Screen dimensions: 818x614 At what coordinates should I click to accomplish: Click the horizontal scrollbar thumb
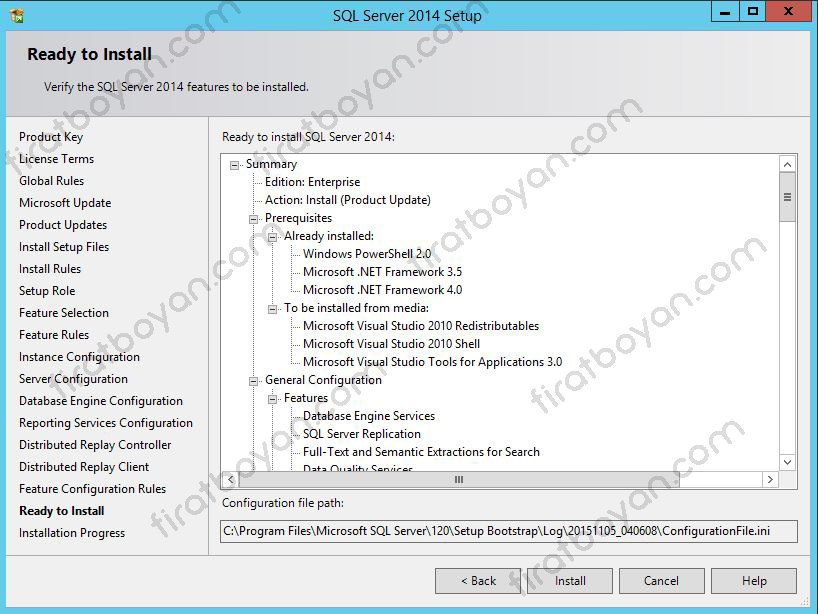pos(459,479)
